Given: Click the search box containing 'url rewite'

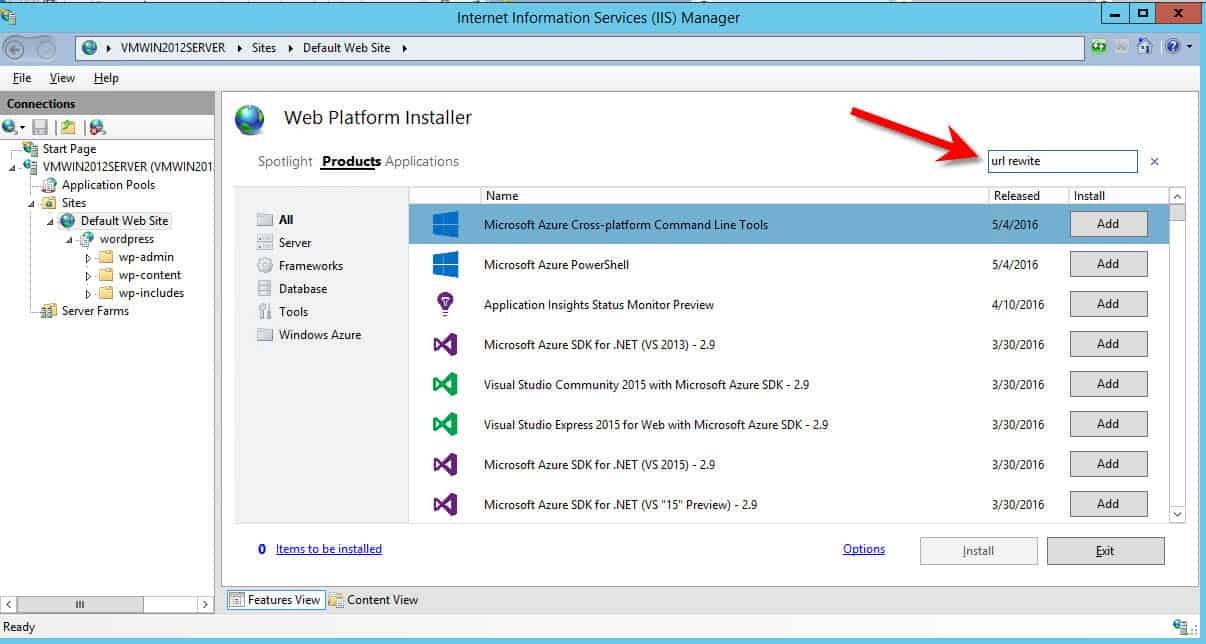Looking at the screenshot, I should pos(1062,161).
